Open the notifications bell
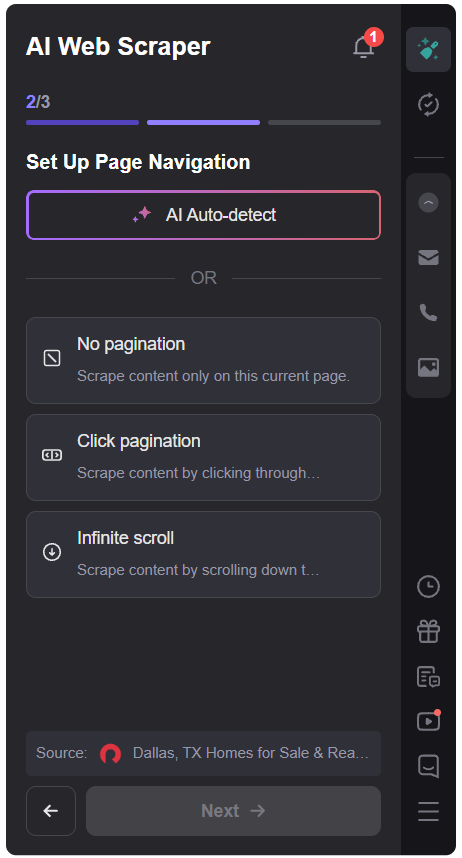The height and width of the screenshot is (858, 462). coord(363,47)
